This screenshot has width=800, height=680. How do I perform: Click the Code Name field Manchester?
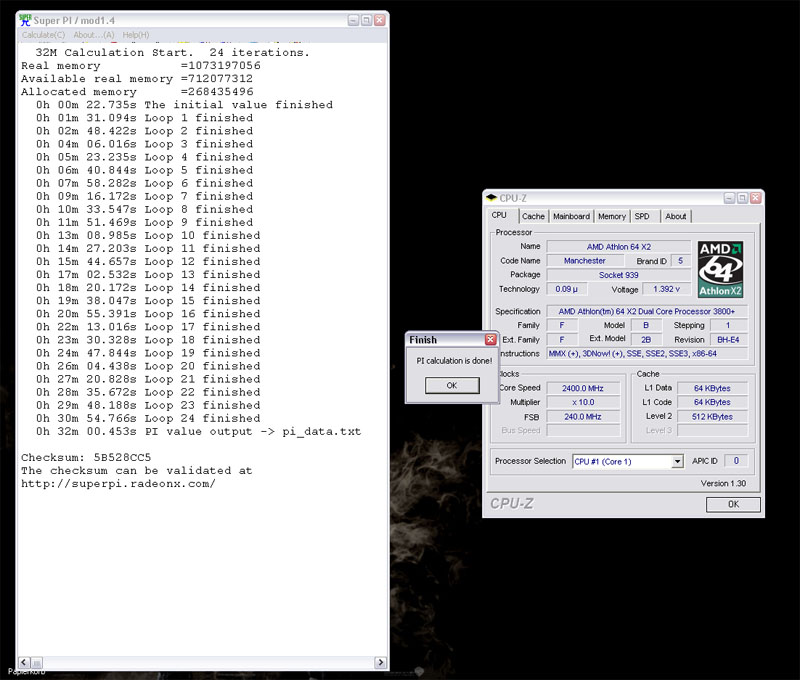pos(585,261)
